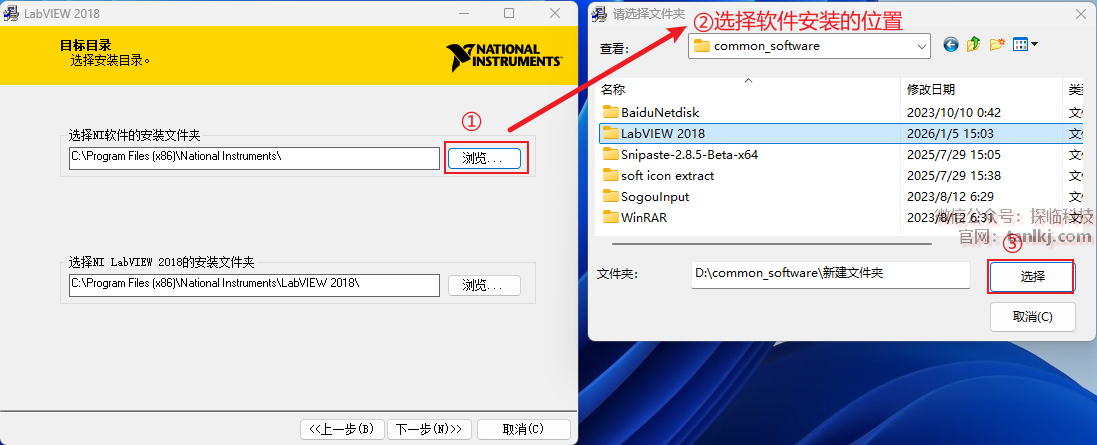
Task: Select the LabVIEW 2018 folder
Action: point(662,133)
